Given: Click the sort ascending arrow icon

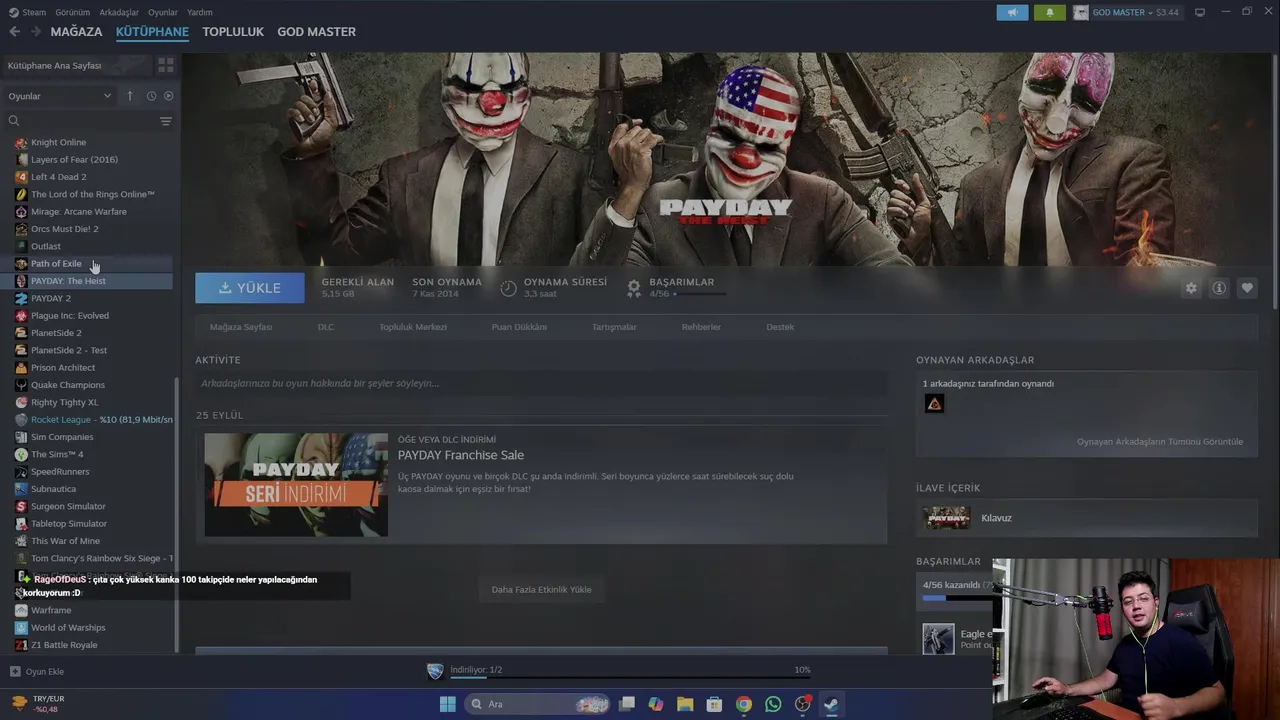Looking at the screenshot, I should click(x=129, y=96).
